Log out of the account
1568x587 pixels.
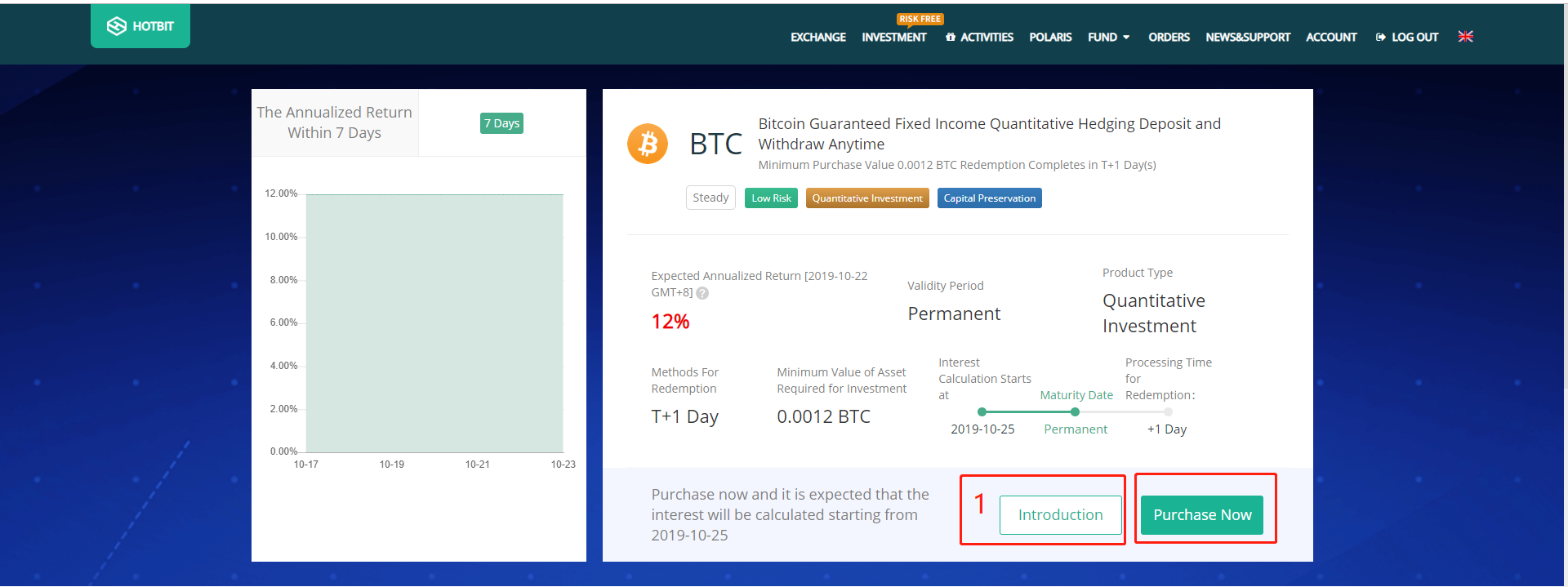coord(1406,38)
